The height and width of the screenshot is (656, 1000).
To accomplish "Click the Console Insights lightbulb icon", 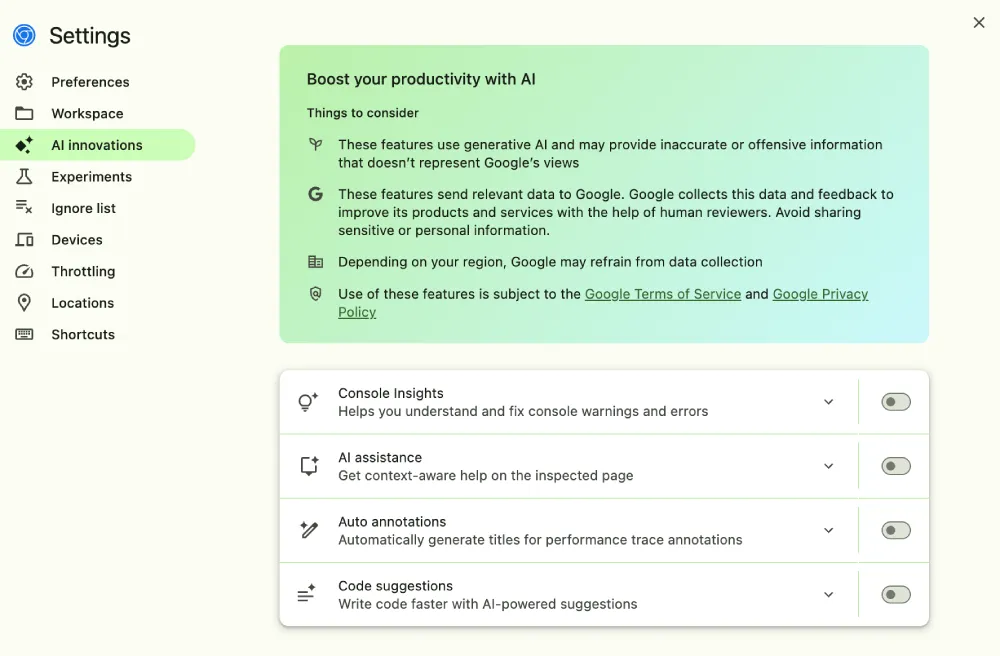I will point(308,402).
